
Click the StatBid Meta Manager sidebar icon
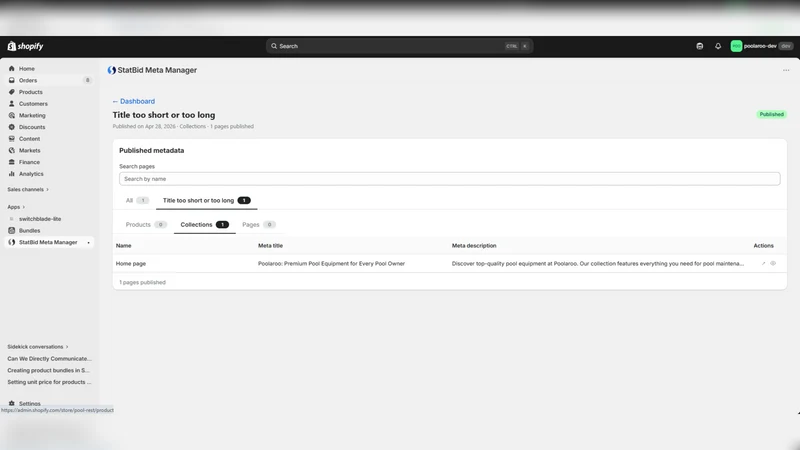pyautogui.click(x=12, y=242)
